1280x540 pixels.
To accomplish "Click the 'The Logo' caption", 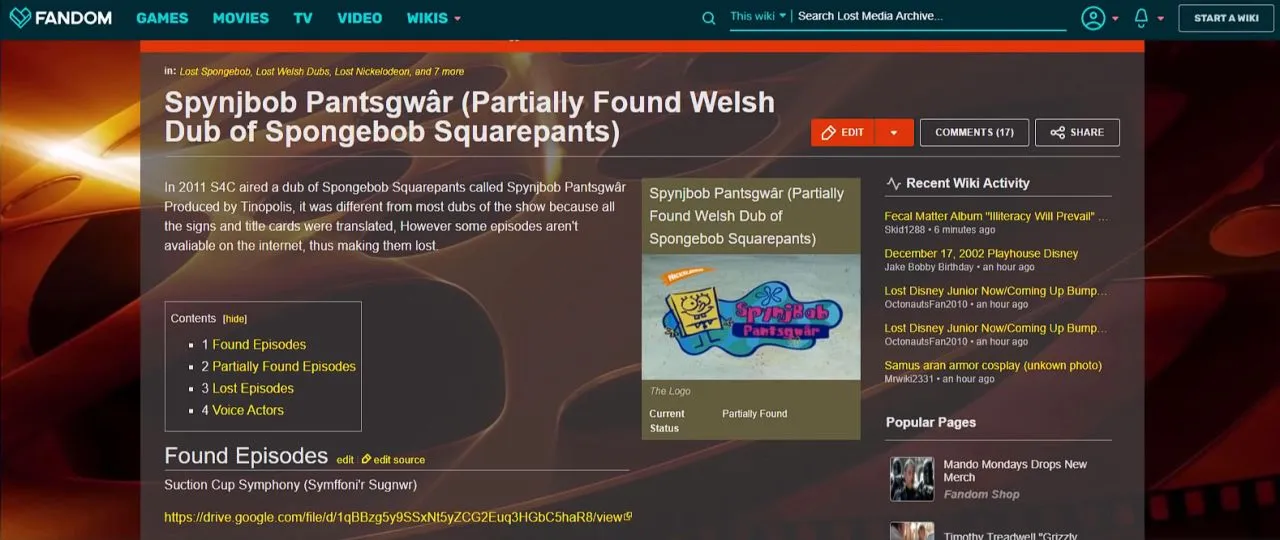I will click(670, 391).
